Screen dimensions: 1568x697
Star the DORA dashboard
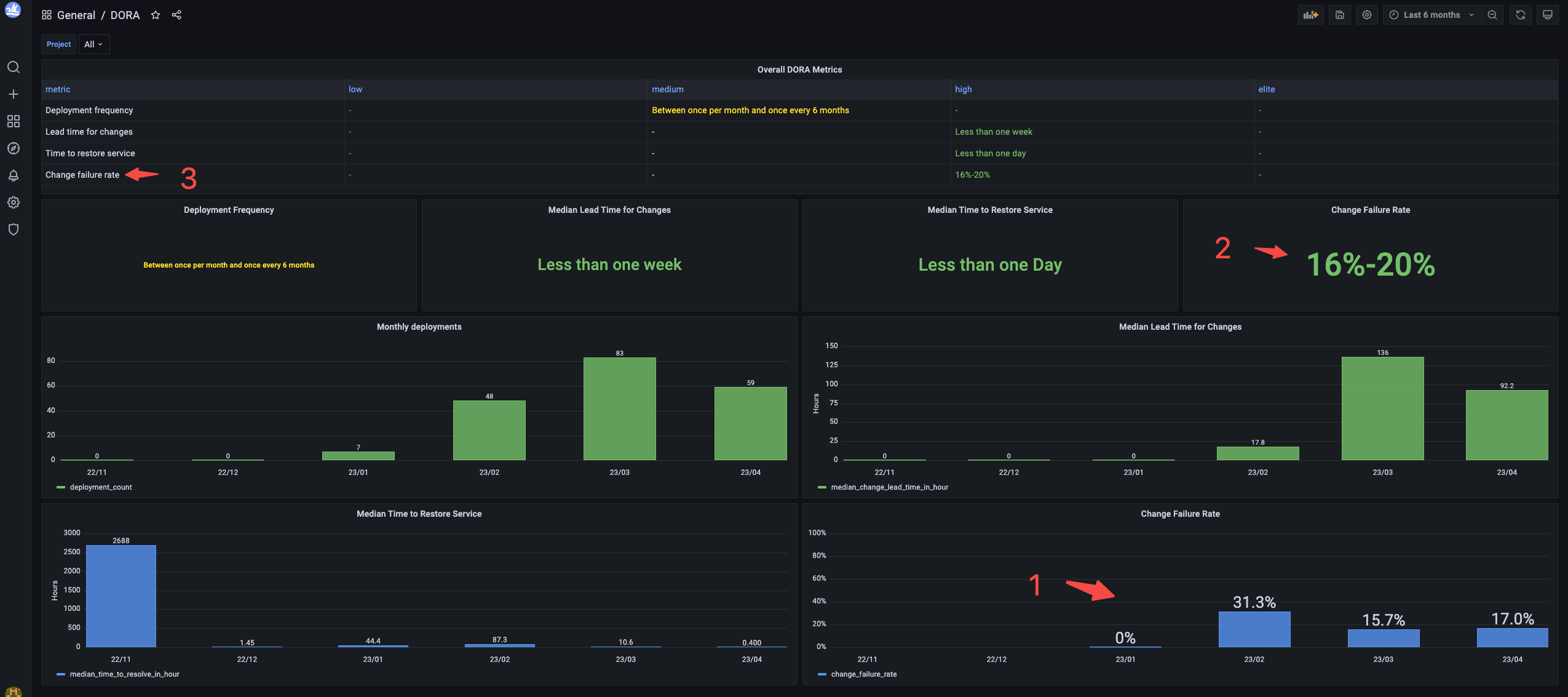coord(156,15)
